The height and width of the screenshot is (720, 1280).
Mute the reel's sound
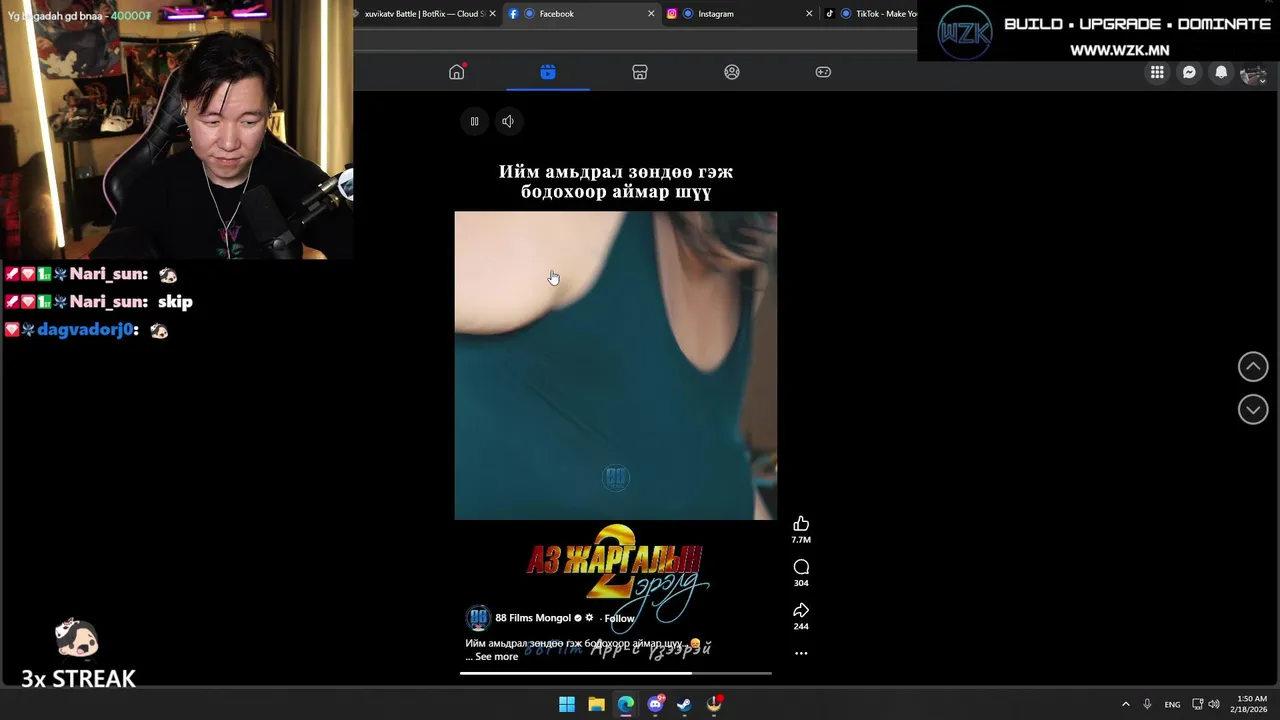click(x=508, y=121)
